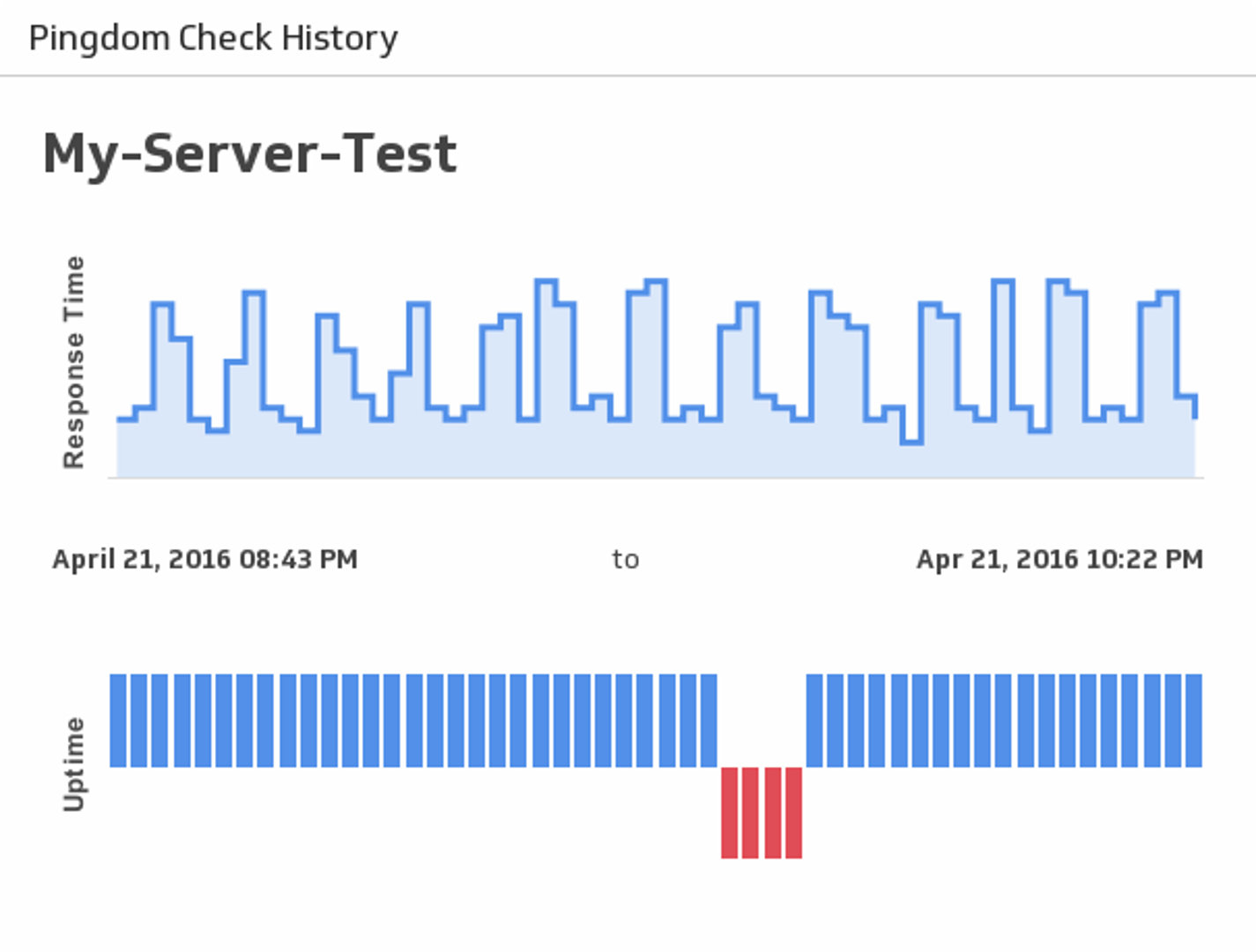
Task: Click the "to" text between the dates
Action: coord(625,559)
